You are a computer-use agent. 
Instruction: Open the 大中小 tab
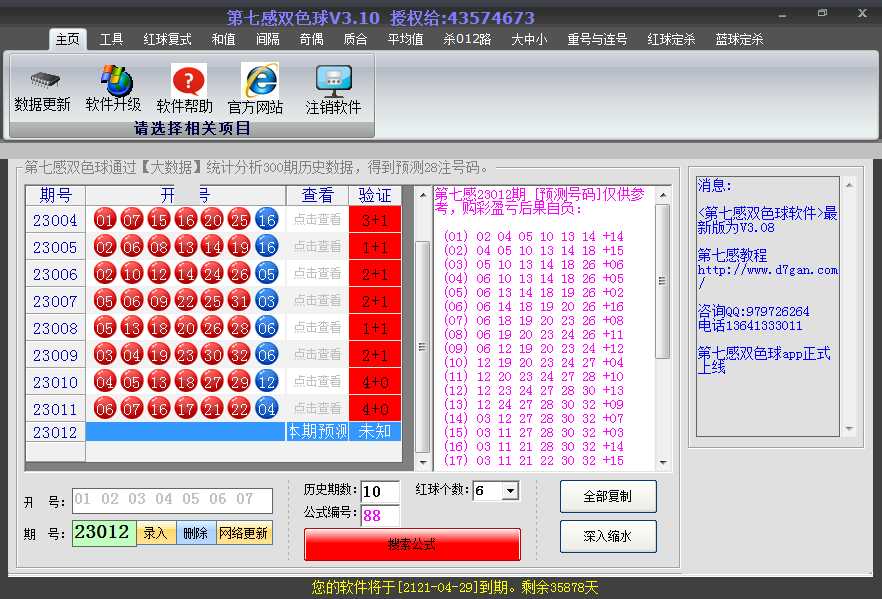coord(529,39)
